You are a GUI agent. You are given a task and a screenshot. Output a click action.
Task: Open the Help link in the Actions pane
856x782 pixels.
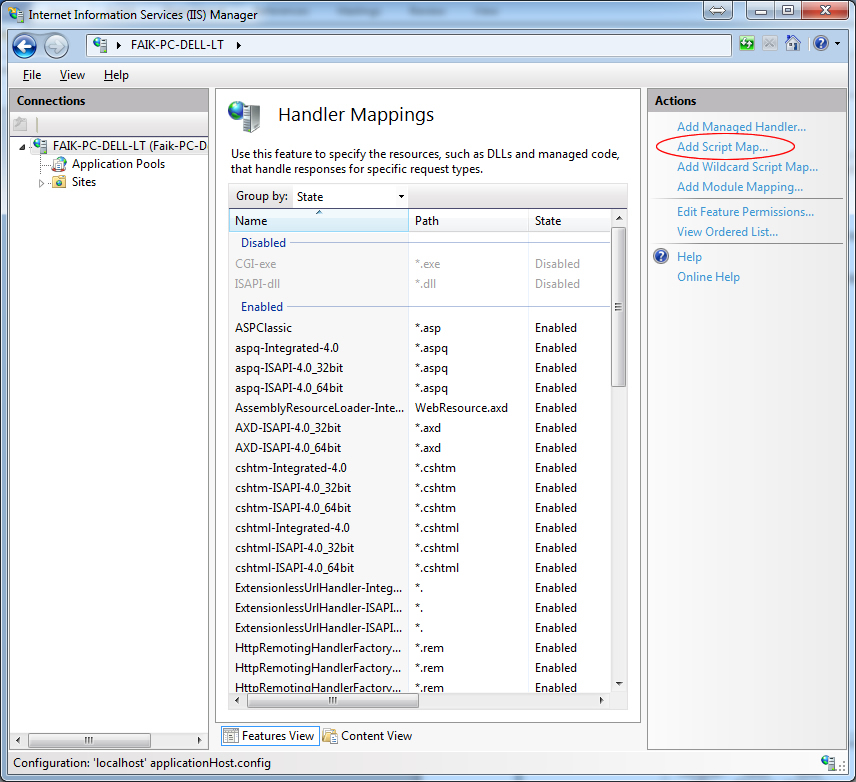pos(689,257)
